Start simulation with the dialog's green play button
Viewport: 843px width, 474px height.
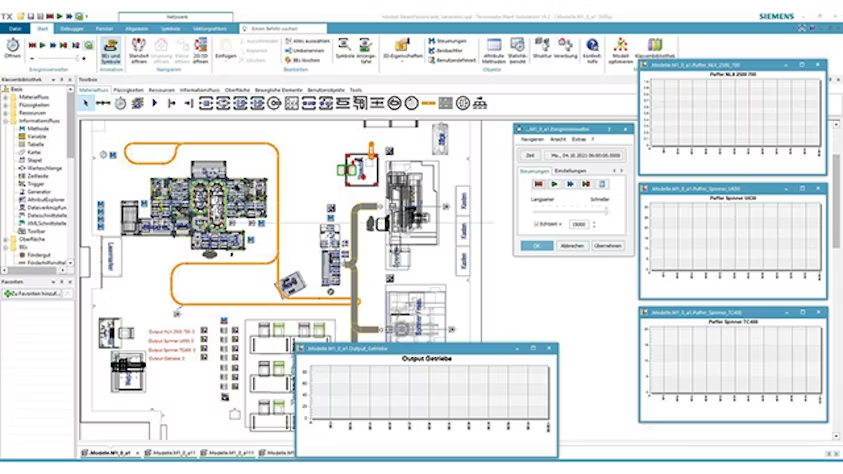click(x=554, y=184)
